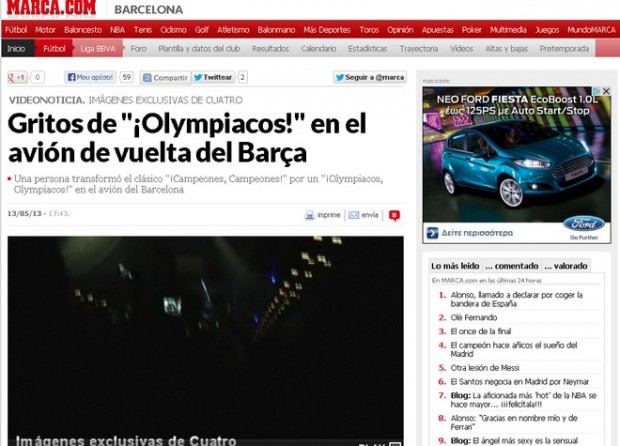Click the Facebook like button
620x446 pixels.
[x=90, y=77]
